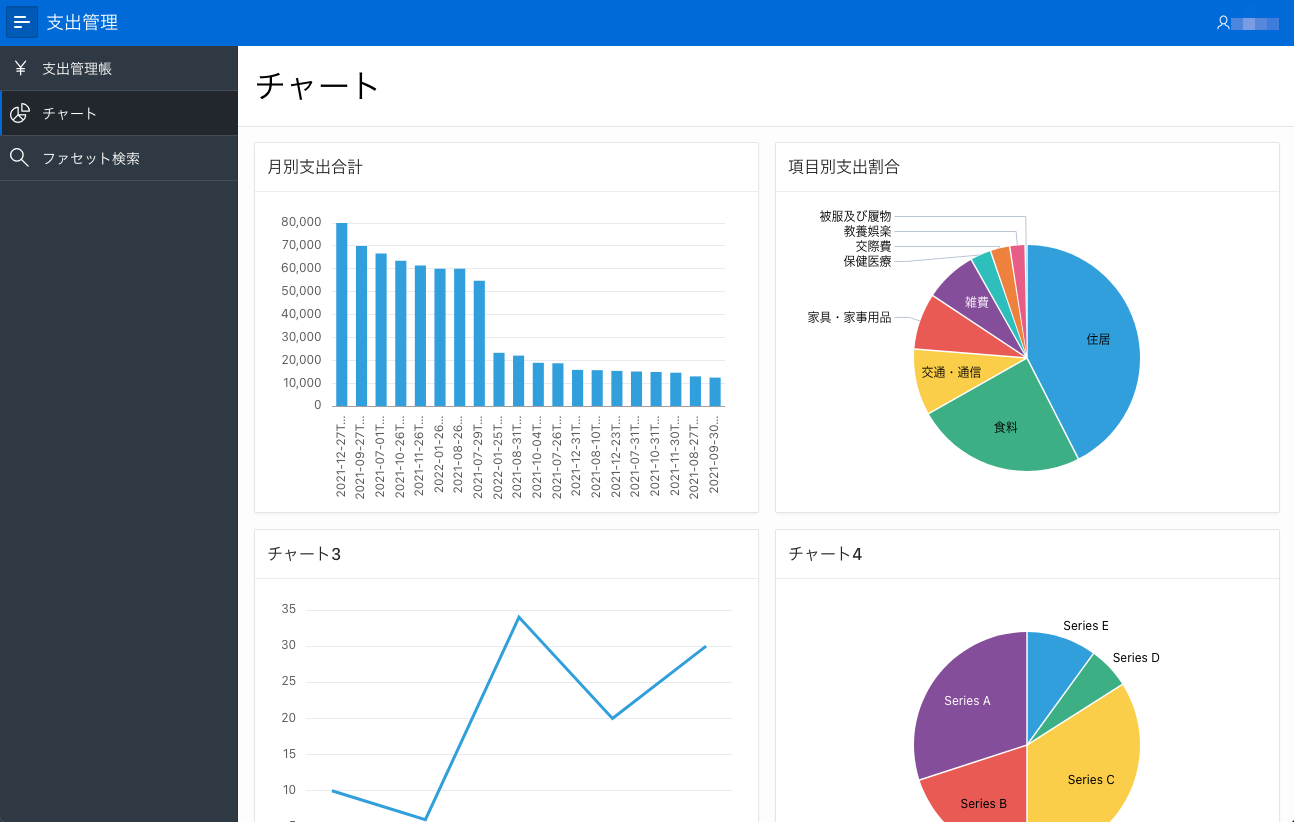Click the peak point of チャート3 line
Viewport: 1294px width, 822px height.
click(x=518, y=617)
